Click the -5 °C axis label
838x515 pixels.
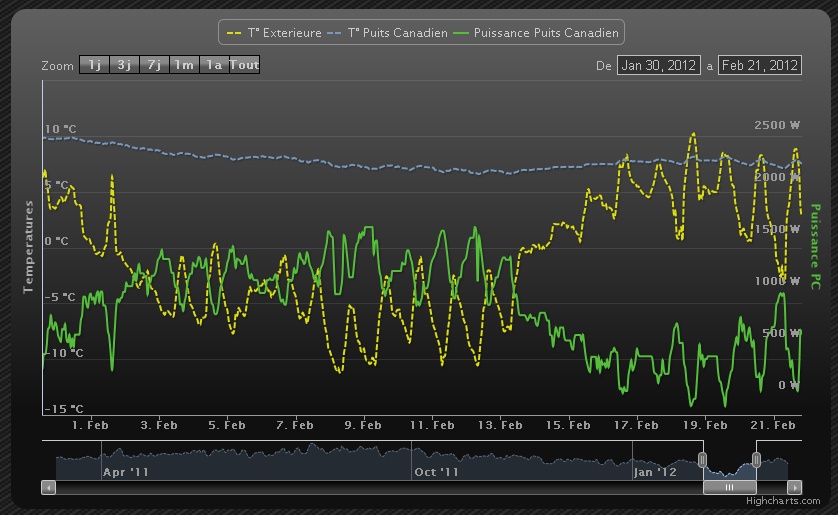pos(60,297)
